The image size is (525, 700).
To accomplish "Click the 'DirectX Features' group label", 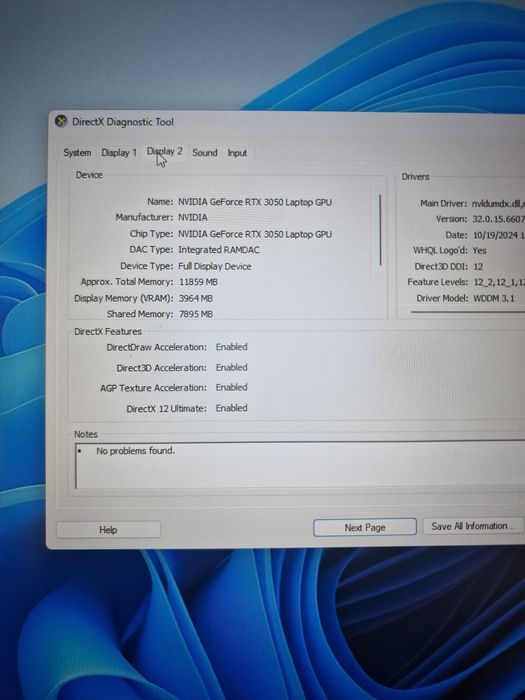I will coord(108,332).
